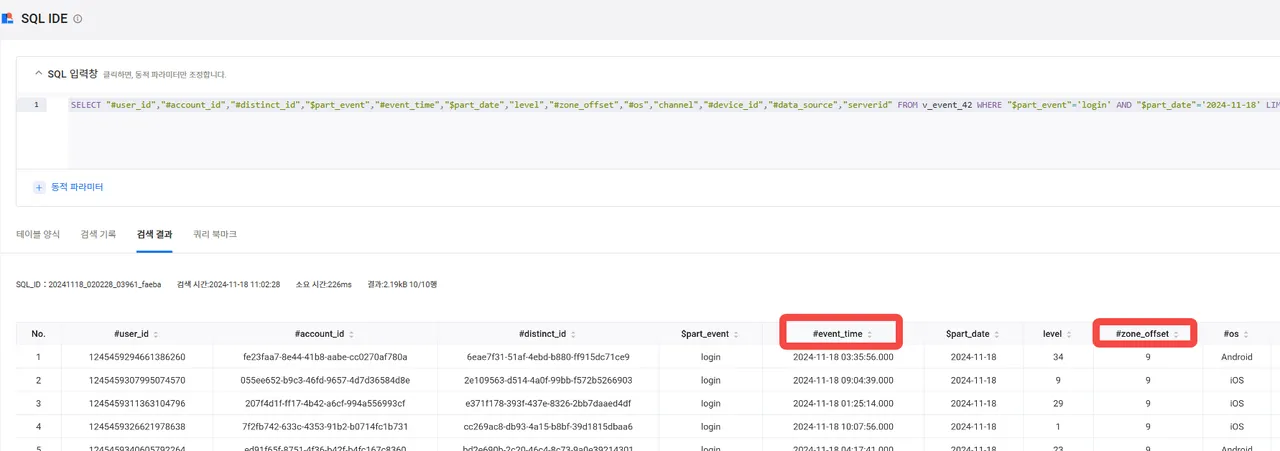Switch to the 검색 기록 tab
The height and width of the screenshot is (451, 1280).
[98, 234]
